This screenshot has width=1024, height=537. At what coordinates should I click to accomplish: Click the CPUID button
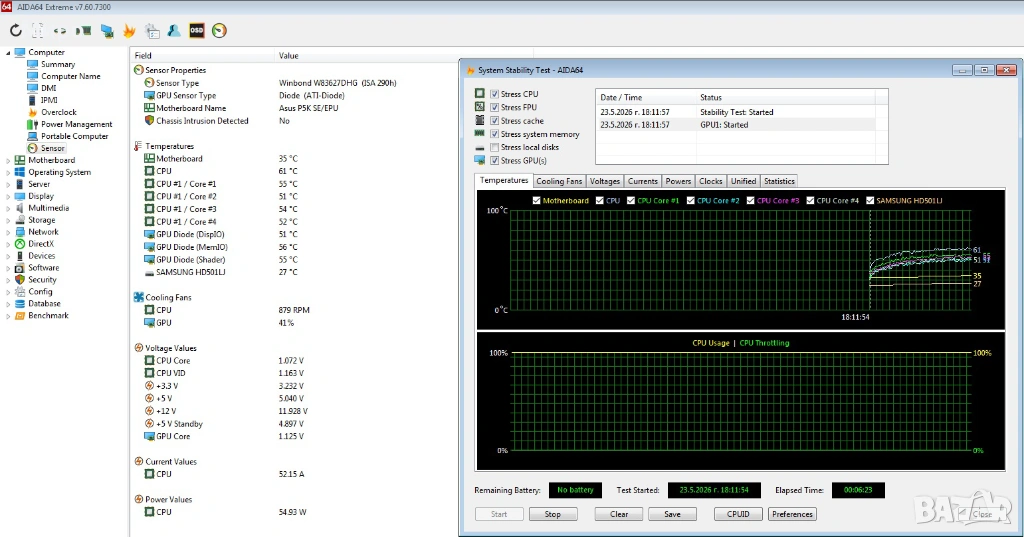738,514
